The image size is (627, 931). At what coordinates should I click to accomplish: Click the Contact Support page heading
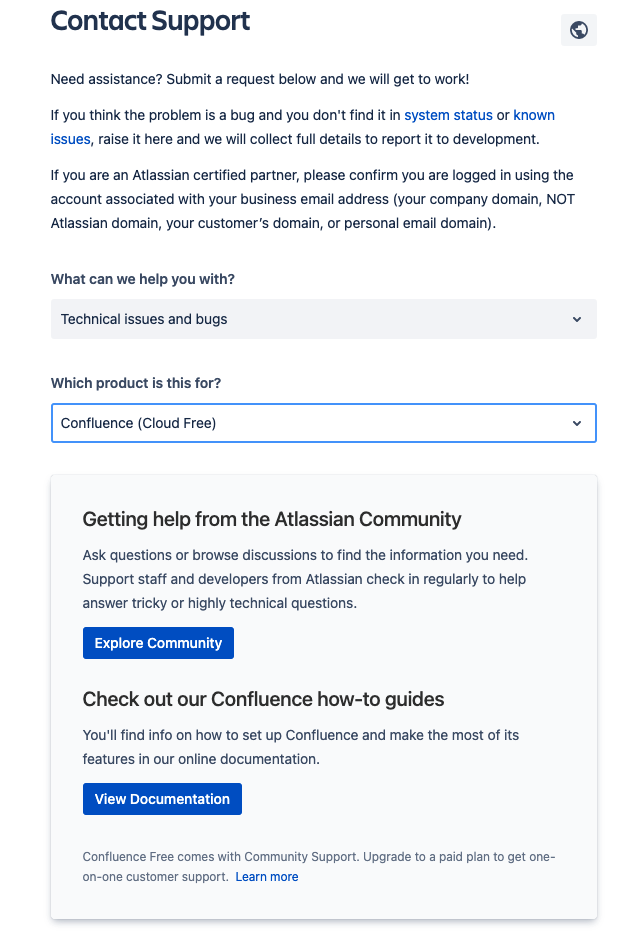[x=150, y=21]
